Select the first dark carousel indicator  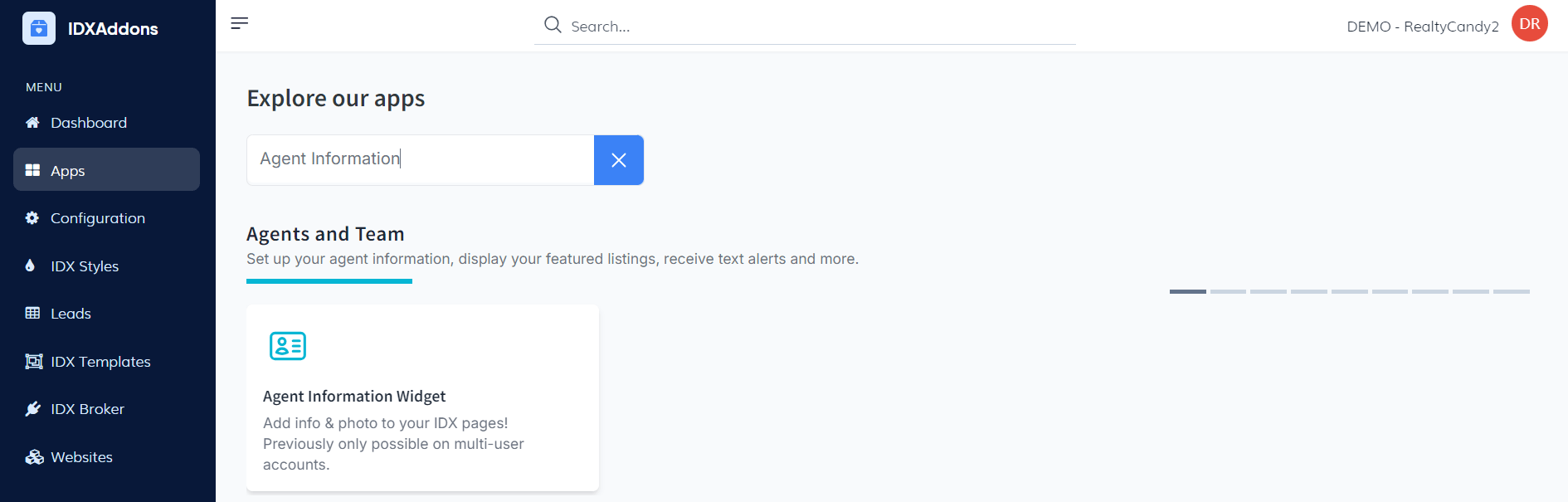tap(1187, 291)
